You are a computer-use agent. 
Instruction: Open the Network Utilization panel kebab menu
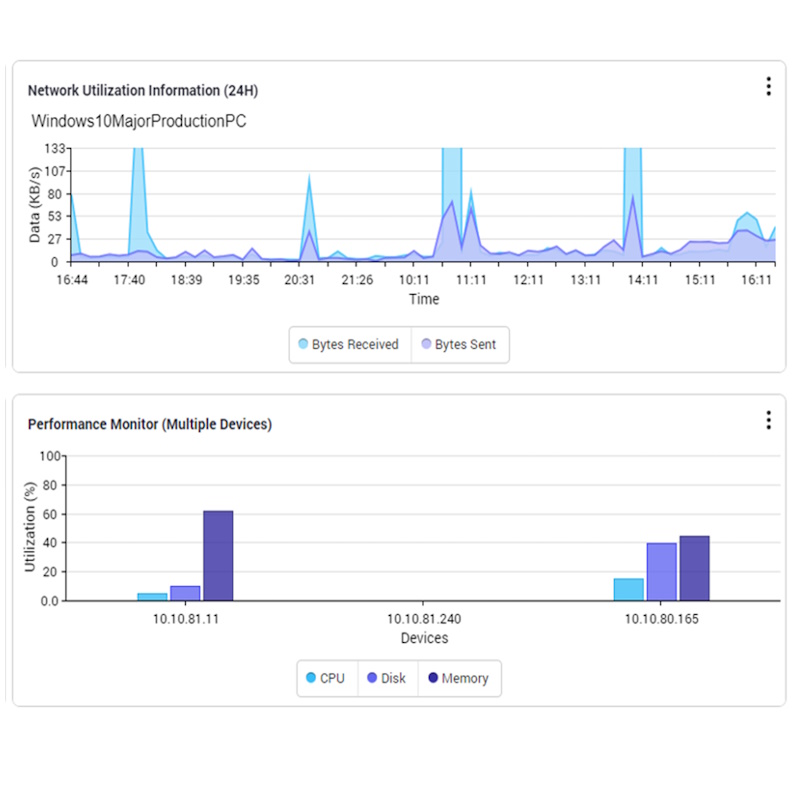pos(768,87)
